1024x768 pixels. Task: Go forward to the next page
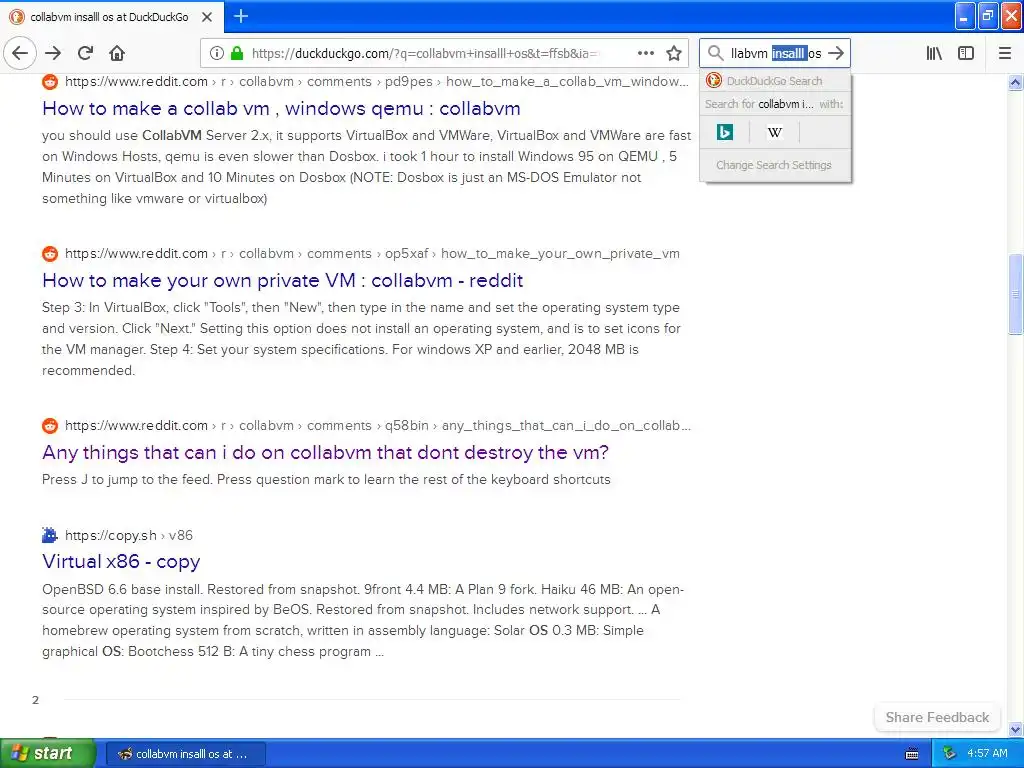click(53, 54)
